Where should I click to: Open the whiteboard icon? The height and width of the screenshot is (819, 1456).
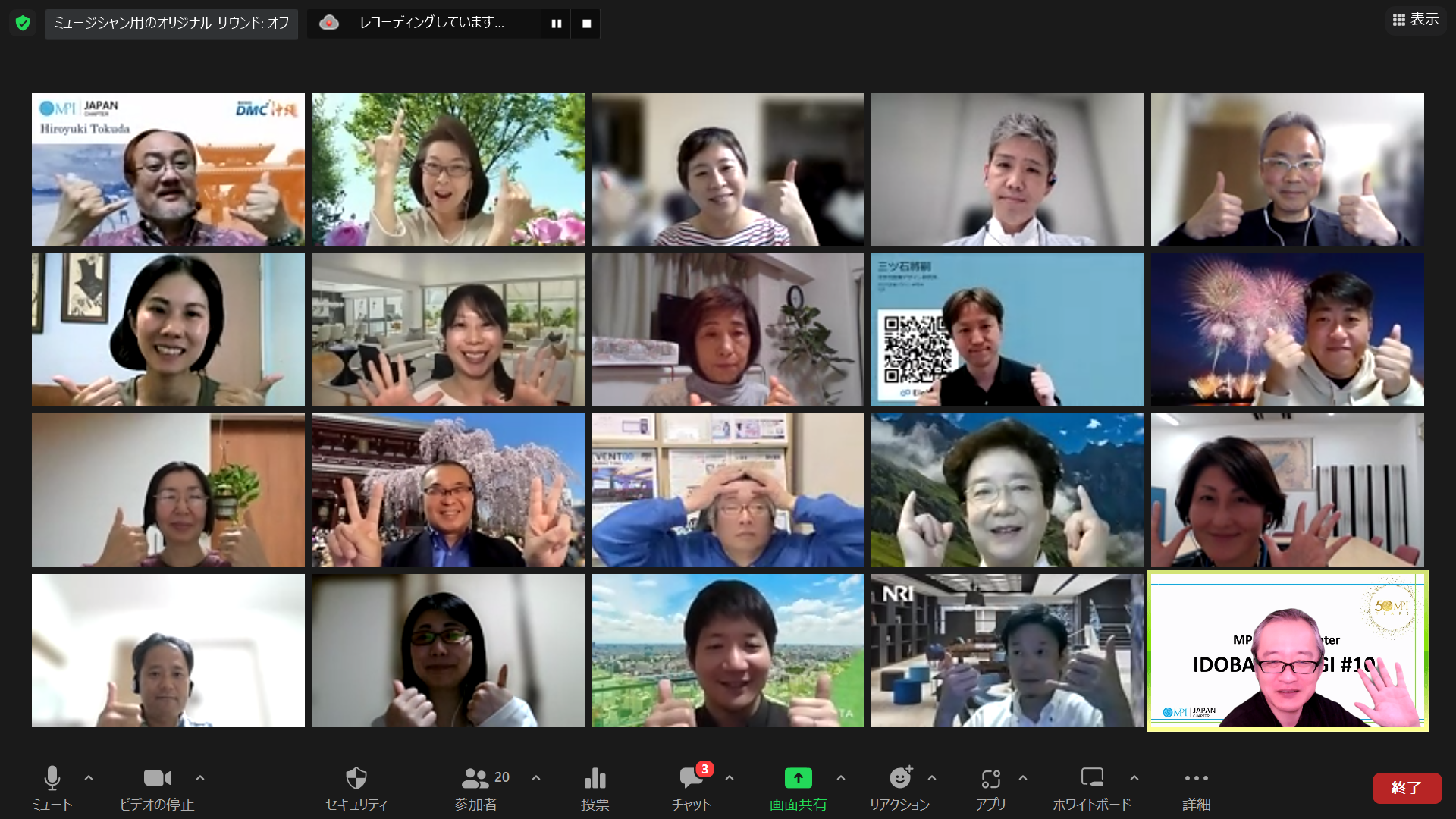(1091, 779)
